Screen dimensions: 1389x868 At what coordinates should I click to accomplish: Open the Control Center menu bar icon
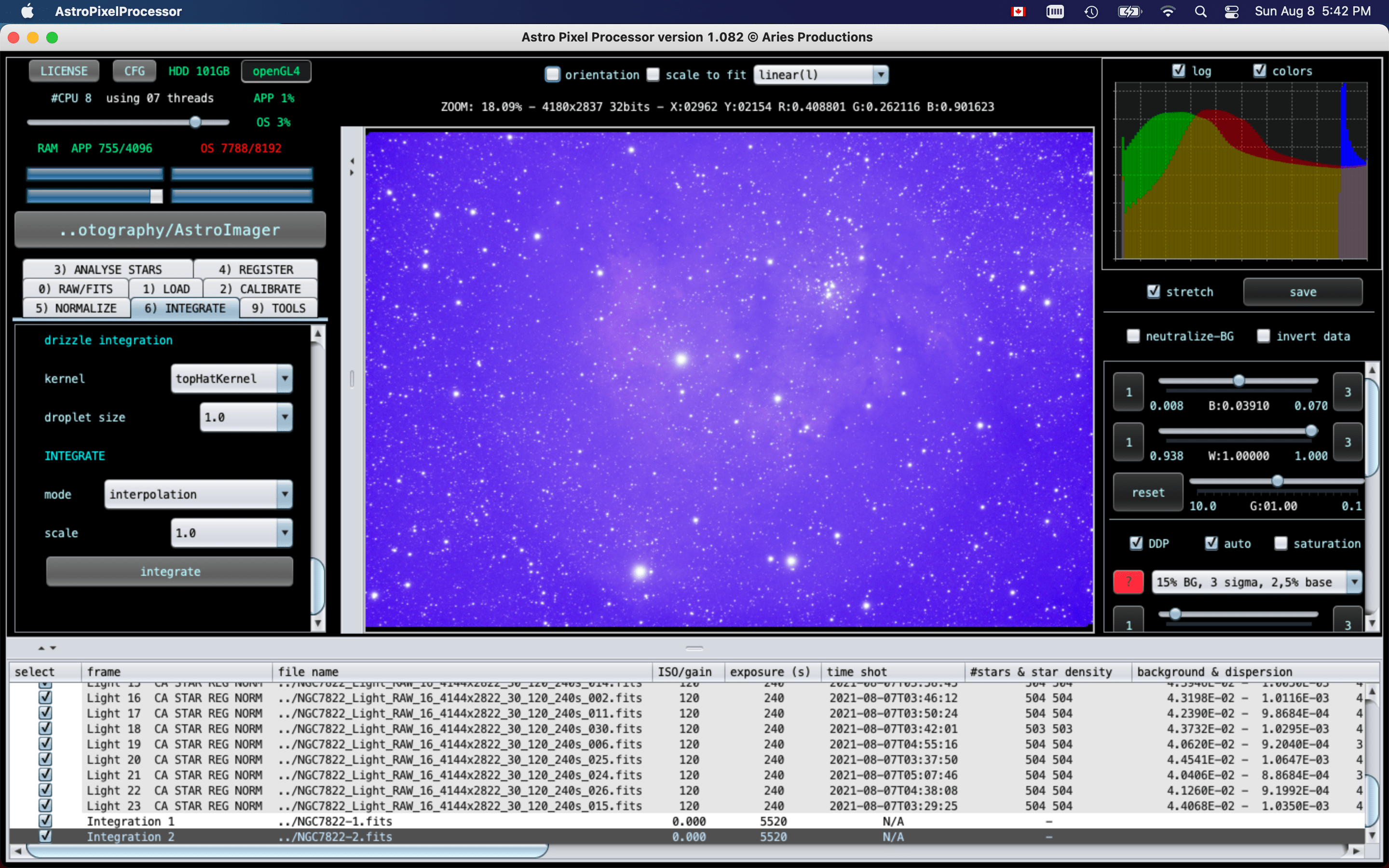1231,12
